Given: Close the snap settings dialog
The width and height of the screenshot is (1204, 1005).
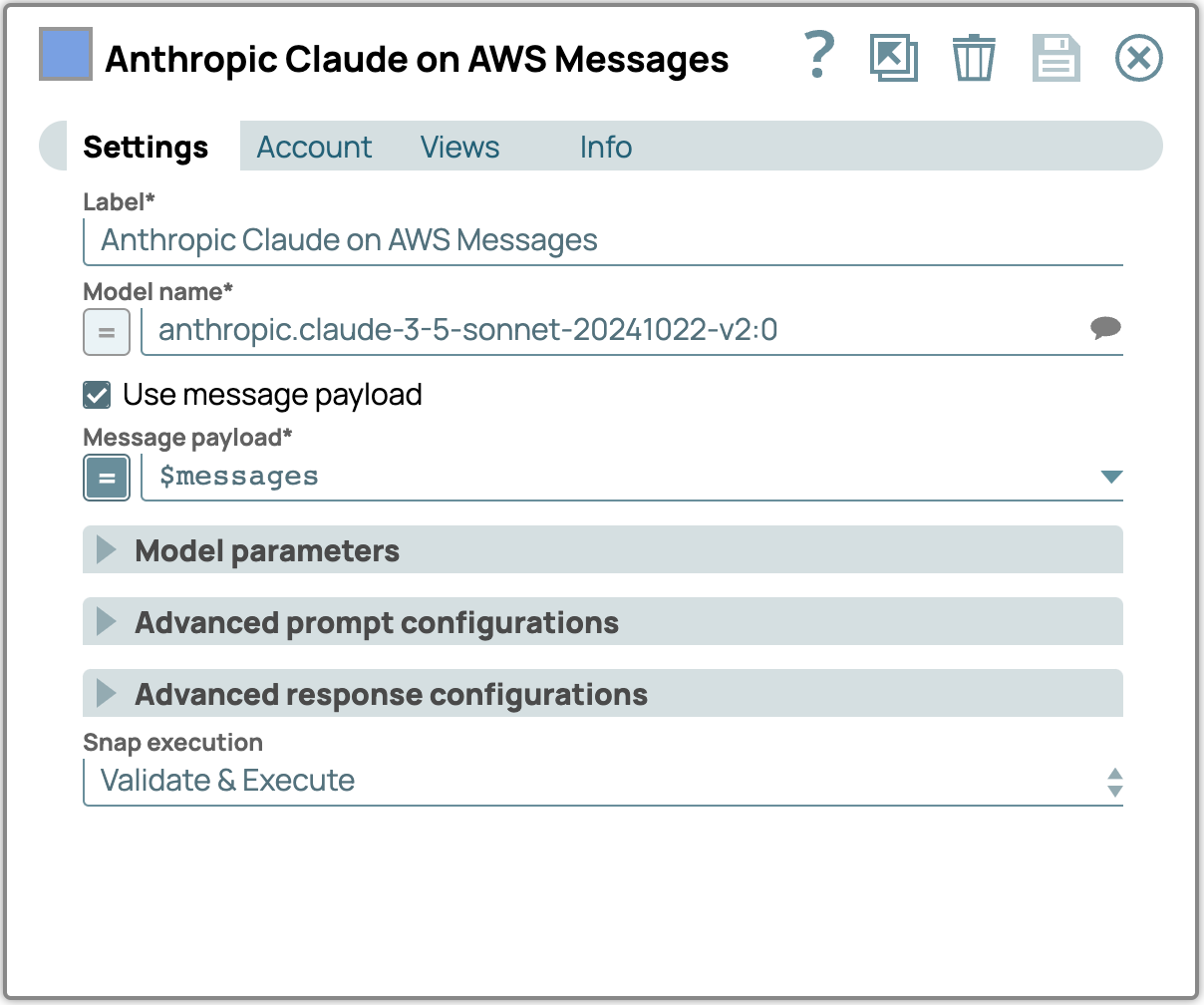Looking at the screenshot, I should tap(1138, 58).
